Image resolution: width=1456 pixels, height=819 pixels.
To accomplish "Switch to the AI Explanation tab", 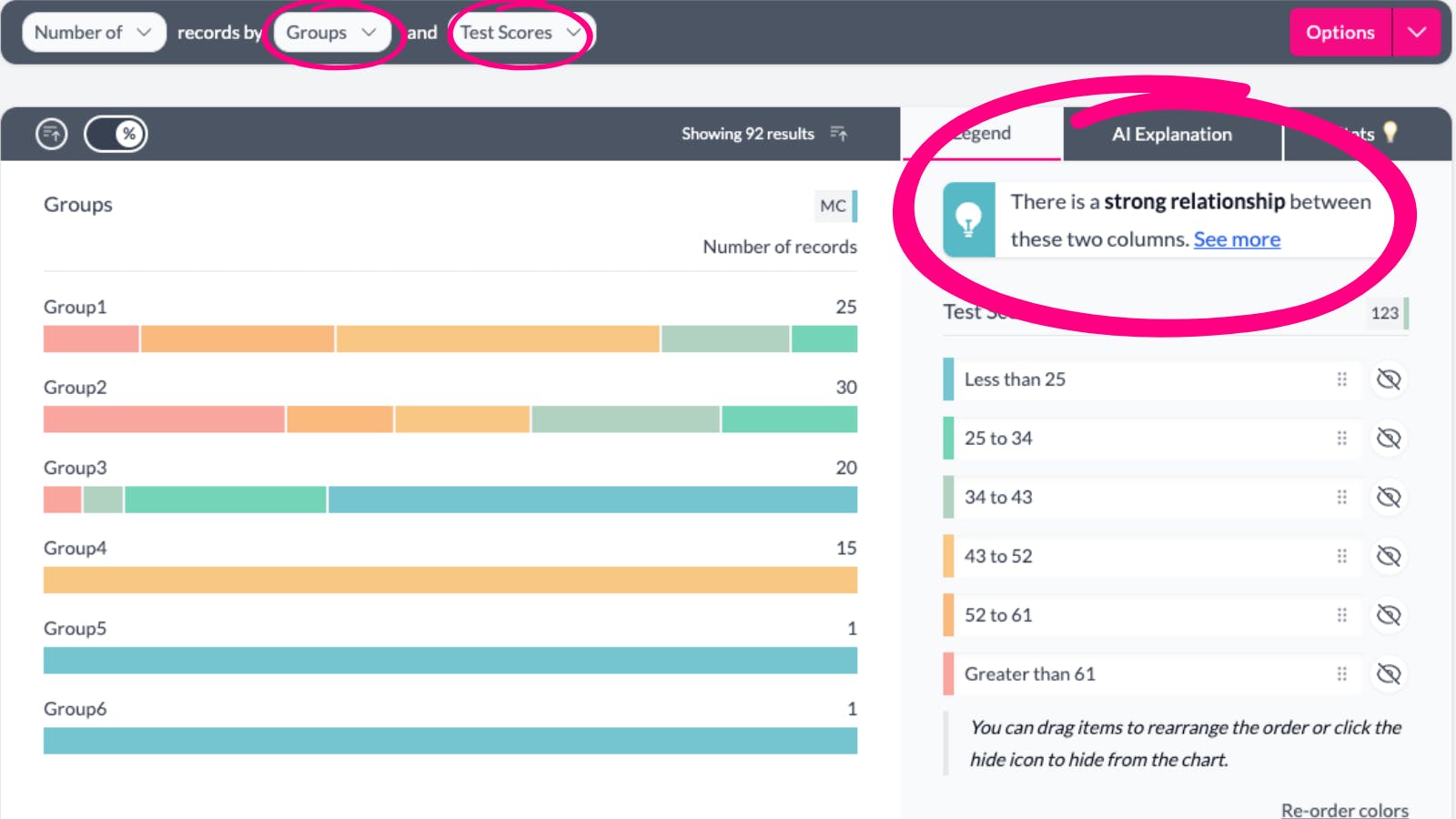I will (1171, 135).
